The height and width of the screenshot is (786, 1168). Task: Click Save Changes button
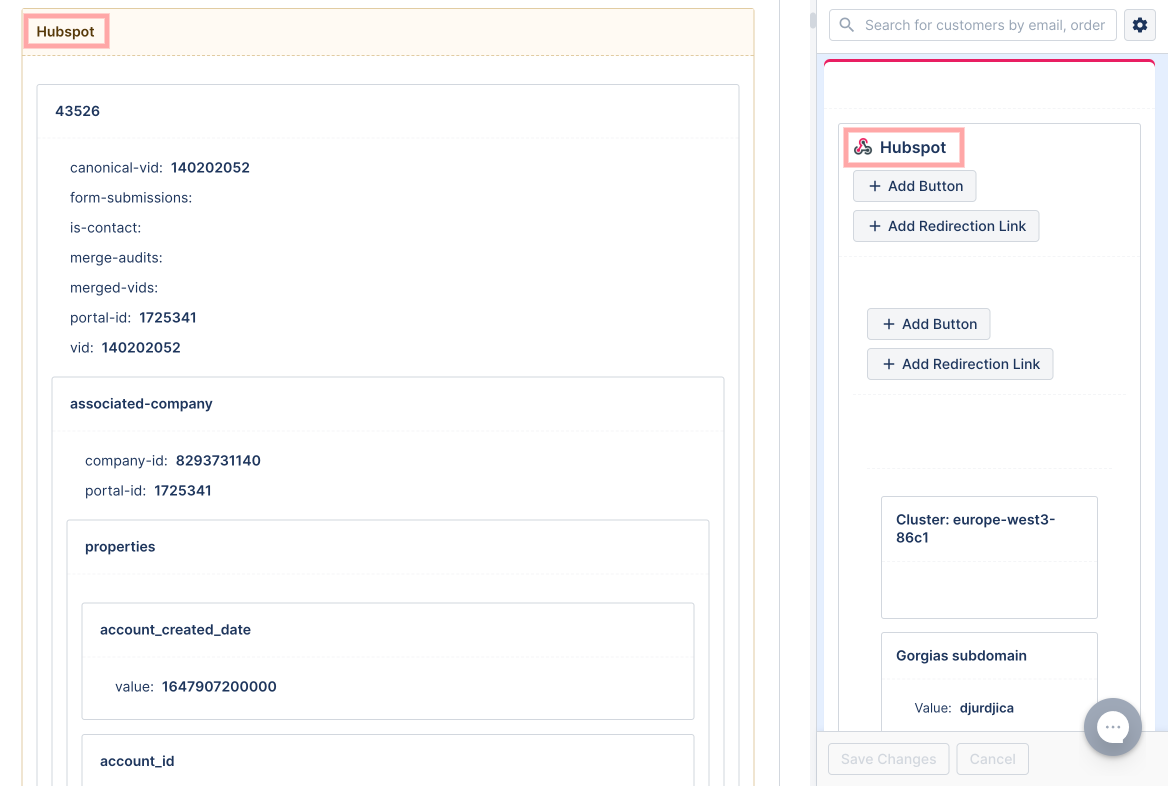pos(888,759)
